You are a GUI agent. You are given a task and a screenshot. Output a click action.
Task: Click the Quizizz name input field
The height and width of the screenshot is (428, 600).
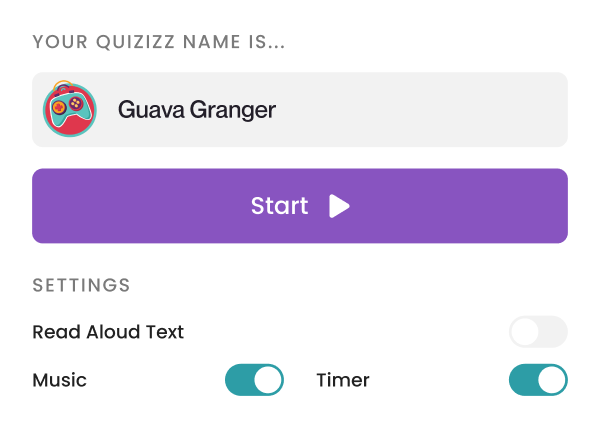300,110
